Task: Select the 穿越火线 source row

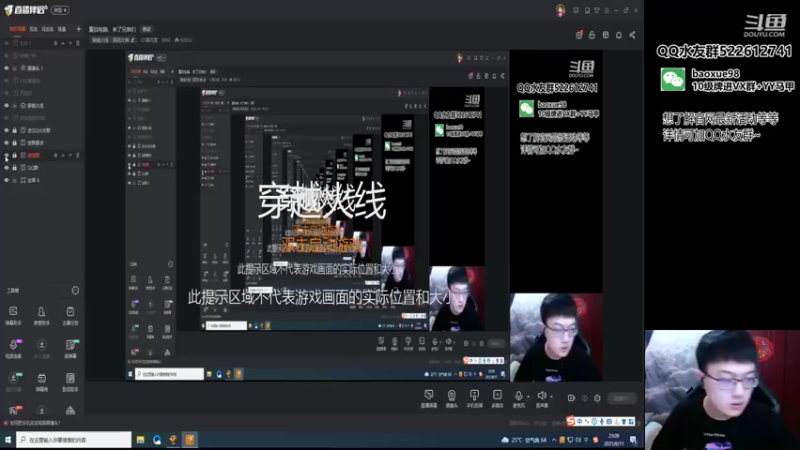Action: 42,106
